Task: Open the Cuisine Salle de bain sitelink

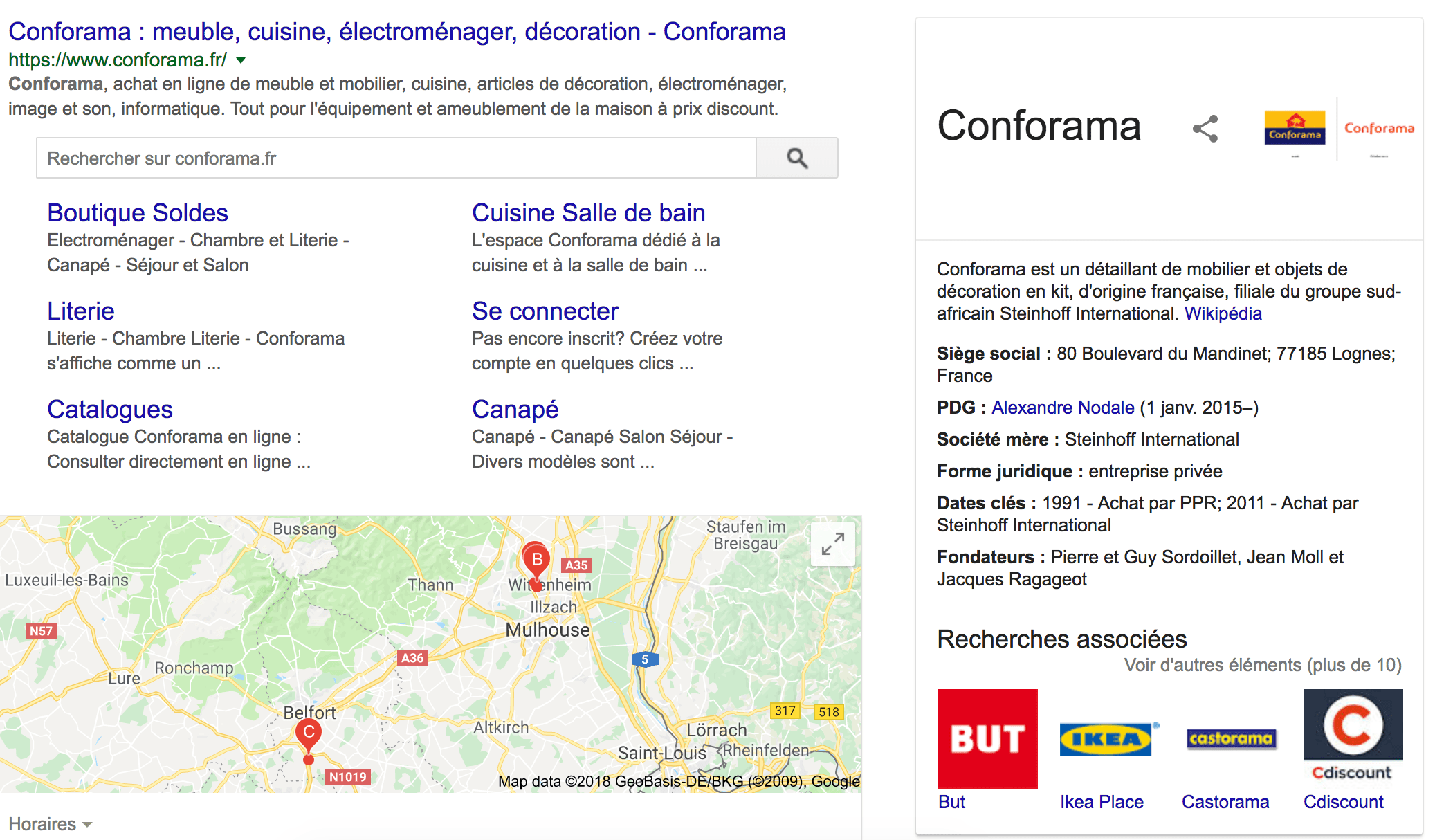Action: click(588, 213)
